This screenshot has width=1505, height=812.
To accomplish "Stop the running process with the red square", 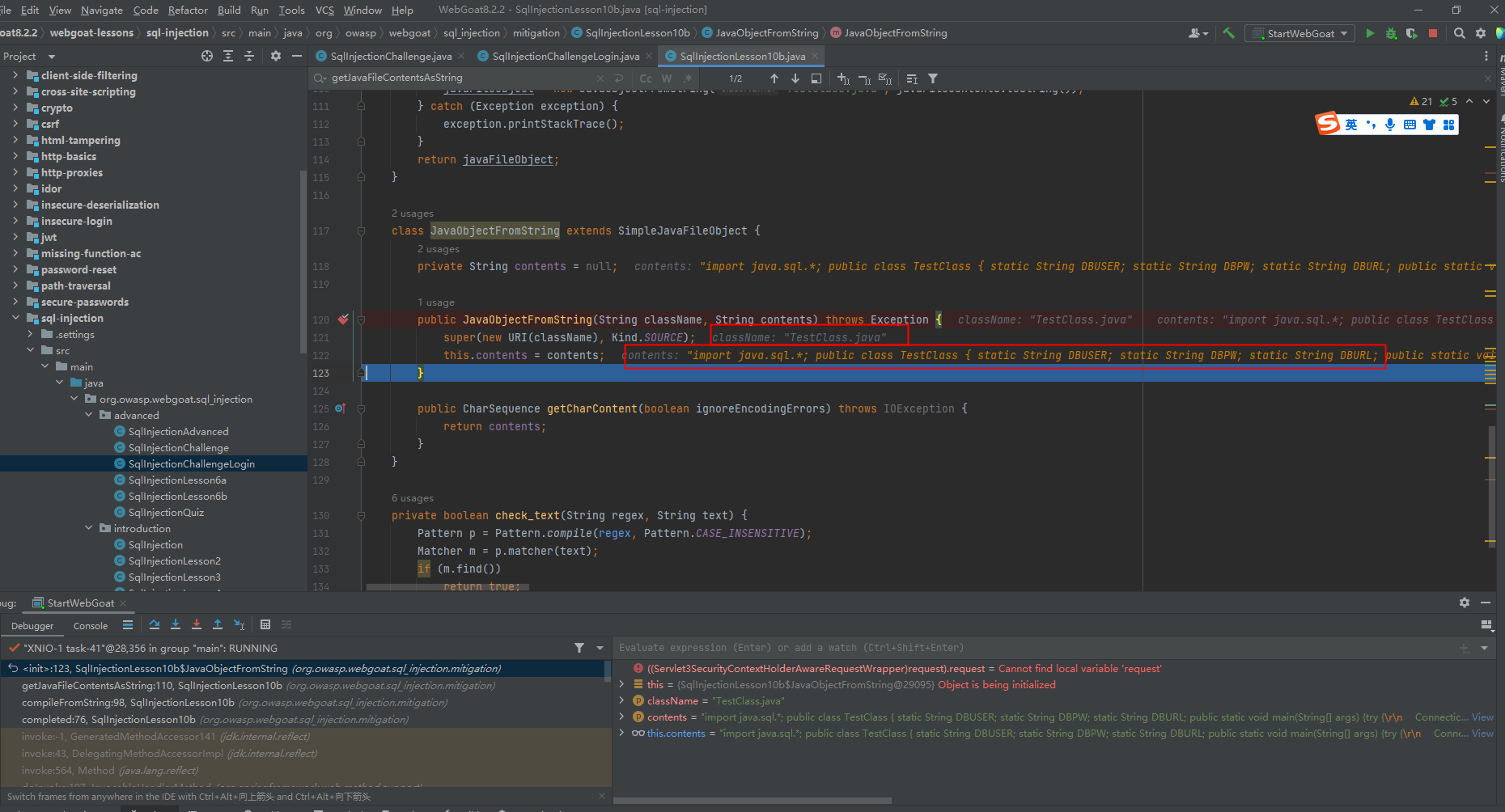I will (x=1433, y=33).
